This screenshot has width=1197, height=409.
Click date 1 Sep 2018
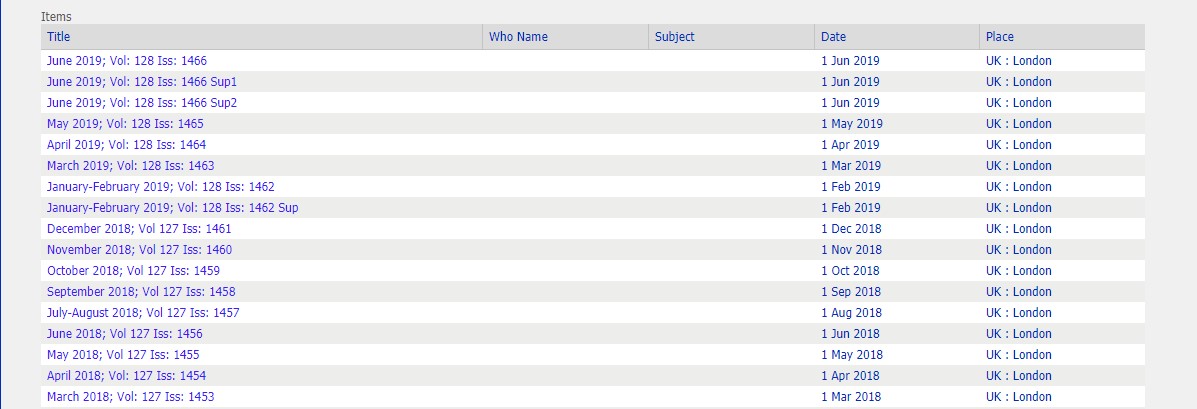tap(851, 291)
